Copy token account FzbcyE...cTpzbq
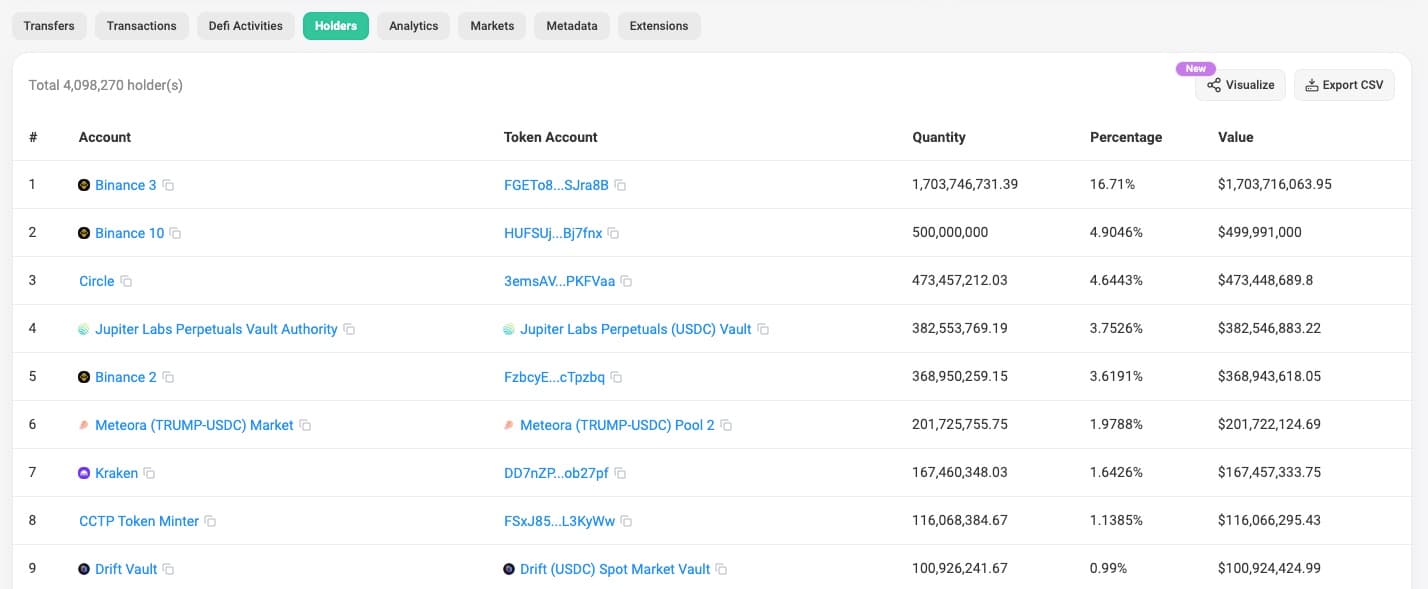Viewport: 1428px width, 589px height. pyautogui.click(x=617, y=377)
